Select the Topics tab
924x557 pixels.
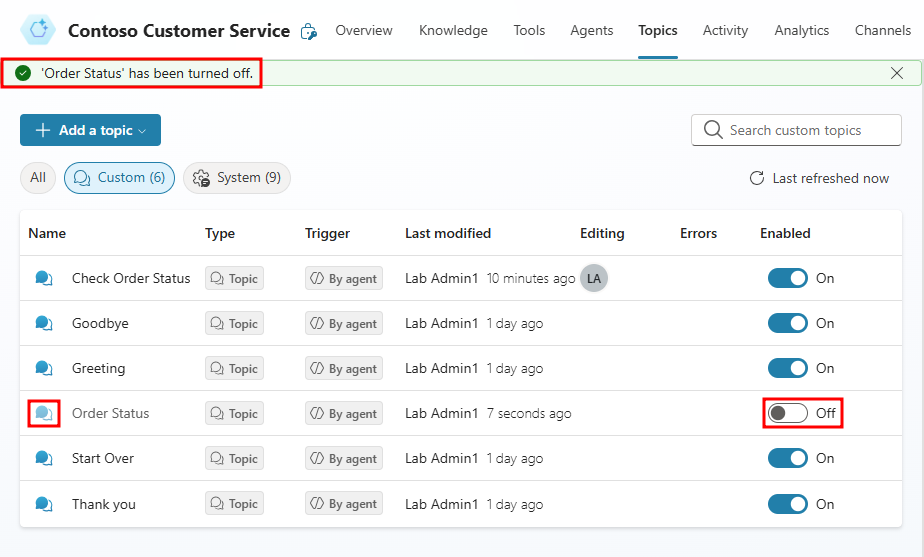(658, 30)
